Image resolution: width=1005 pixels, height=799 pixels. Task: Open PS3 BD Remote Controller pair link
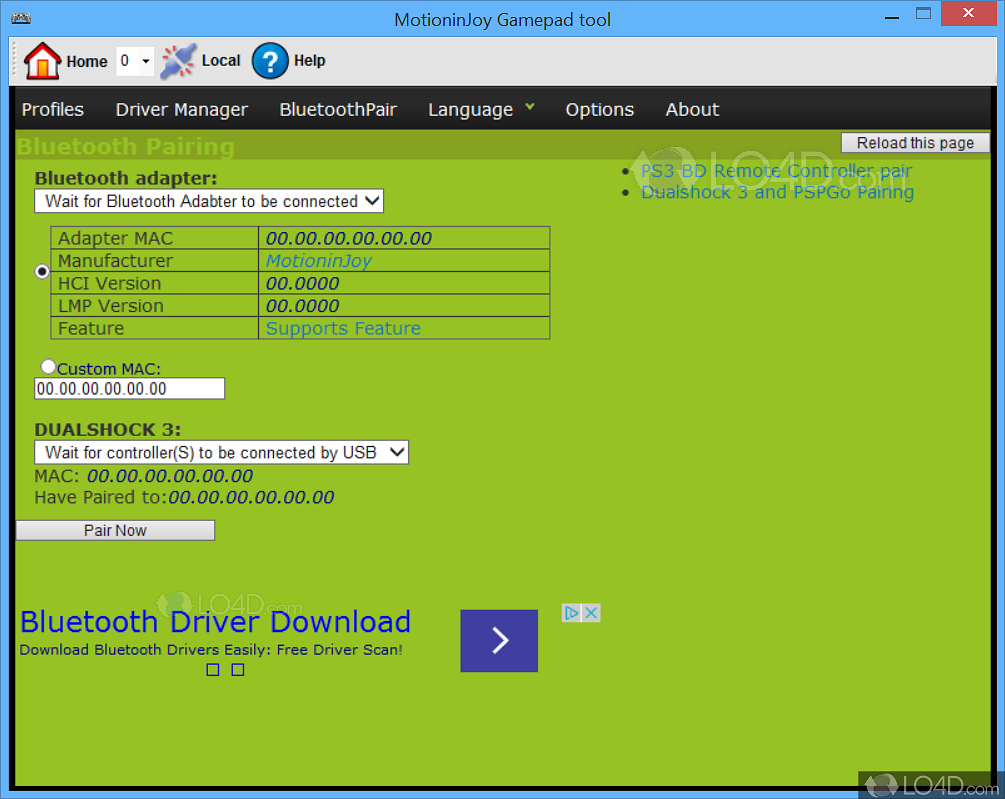click(x=776, y=171)
